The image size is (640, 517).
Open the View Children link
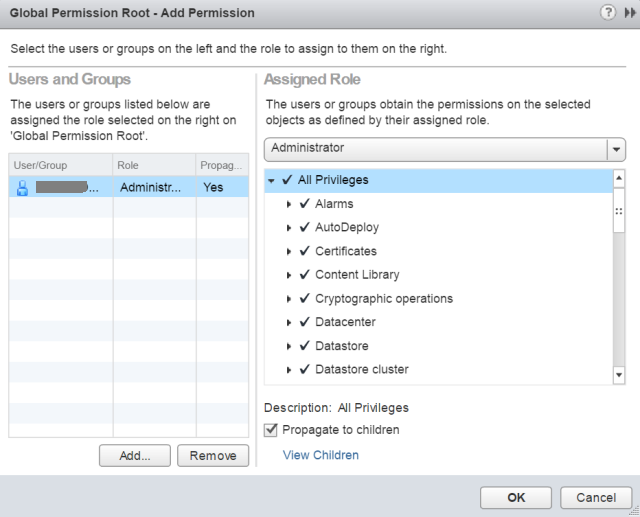(x=320, y=455)
